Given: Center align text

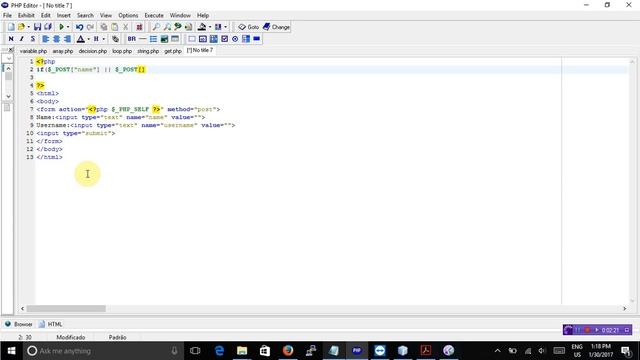Looking at the screenshot, I should (56, 39).
